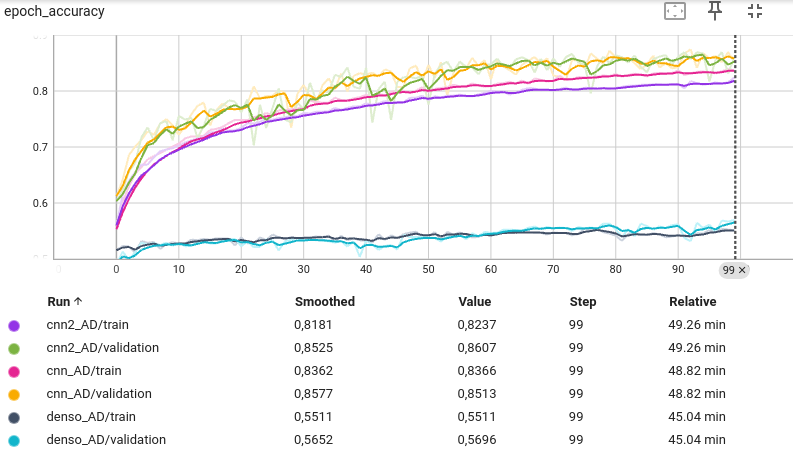The height and width of the screenshot is (465, 793).
Task: Click the step 99 marker pill on axis
Action: click(x=728, y=270)
